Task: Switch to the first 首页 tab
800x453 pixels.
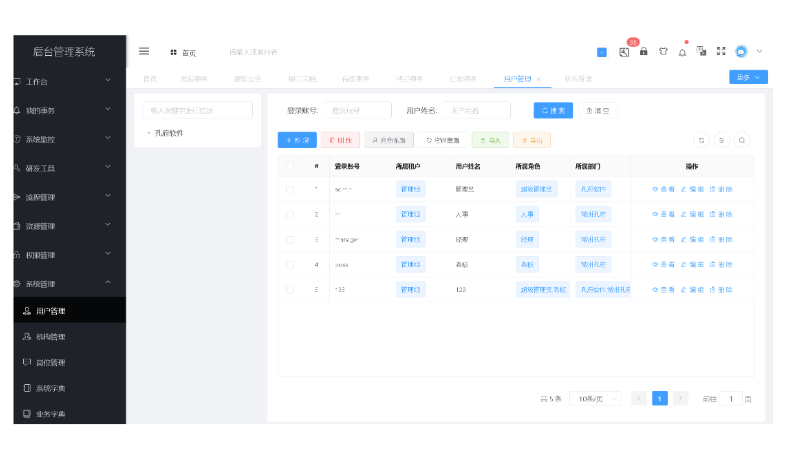Action: (150, 79)
